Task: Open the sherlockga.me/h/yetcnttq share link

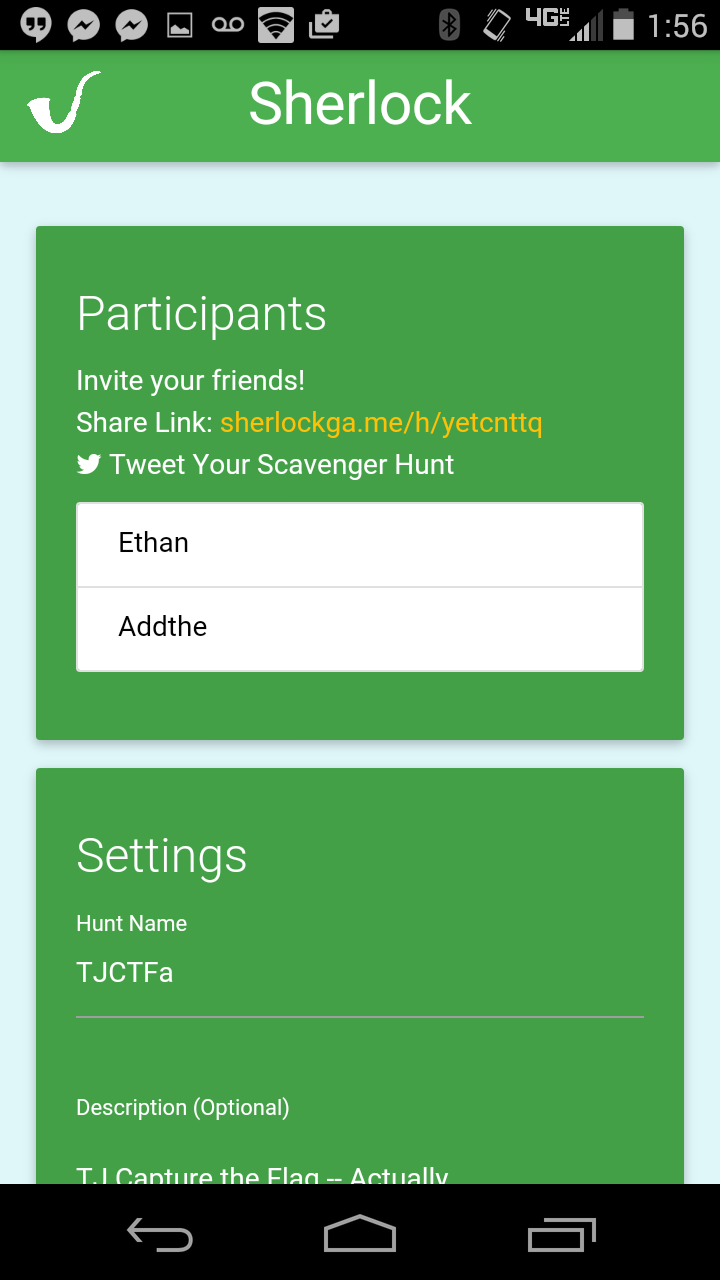Action: click(381, 423)
